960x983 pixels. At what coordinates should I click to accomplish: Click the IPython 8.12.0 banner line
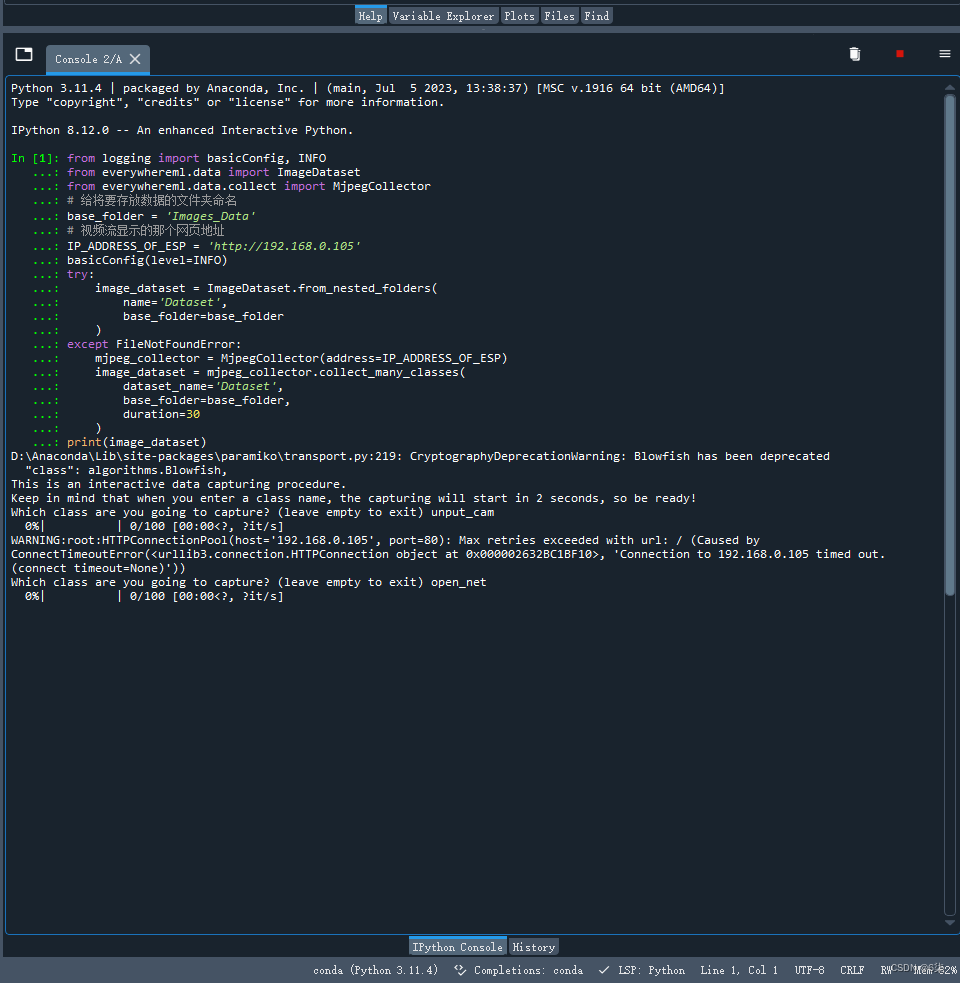[182, 130]
